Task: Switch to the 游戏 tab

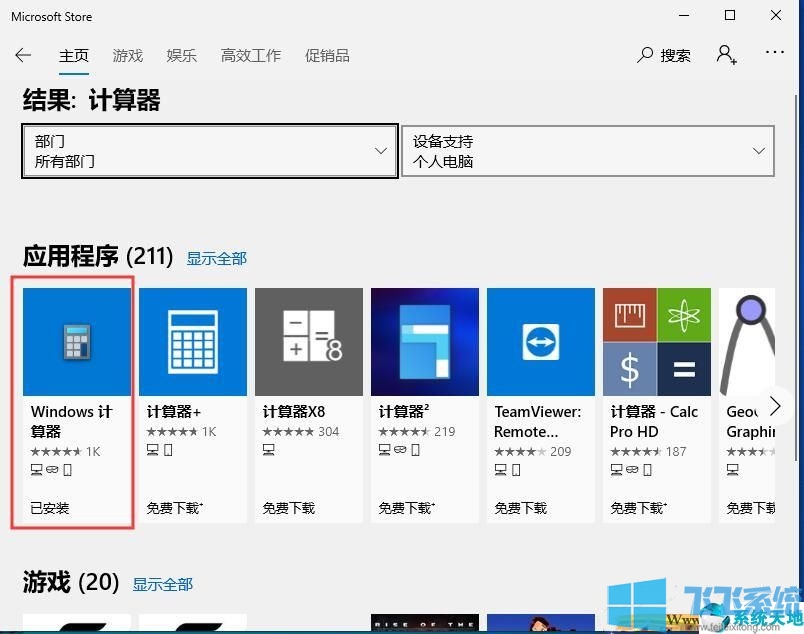Action: 128,55
